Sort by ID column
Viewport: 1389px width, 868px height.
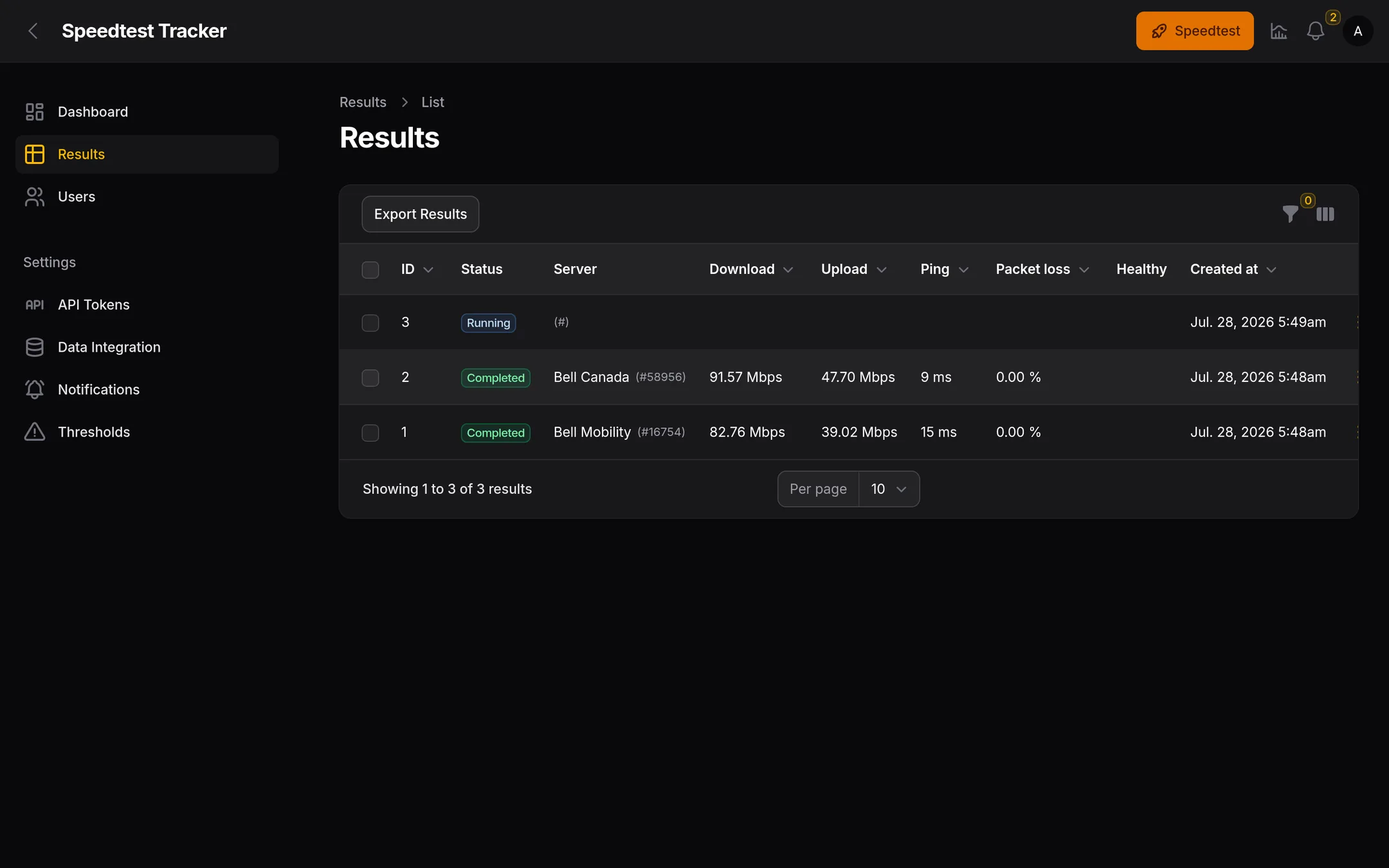tap(417, 269)
